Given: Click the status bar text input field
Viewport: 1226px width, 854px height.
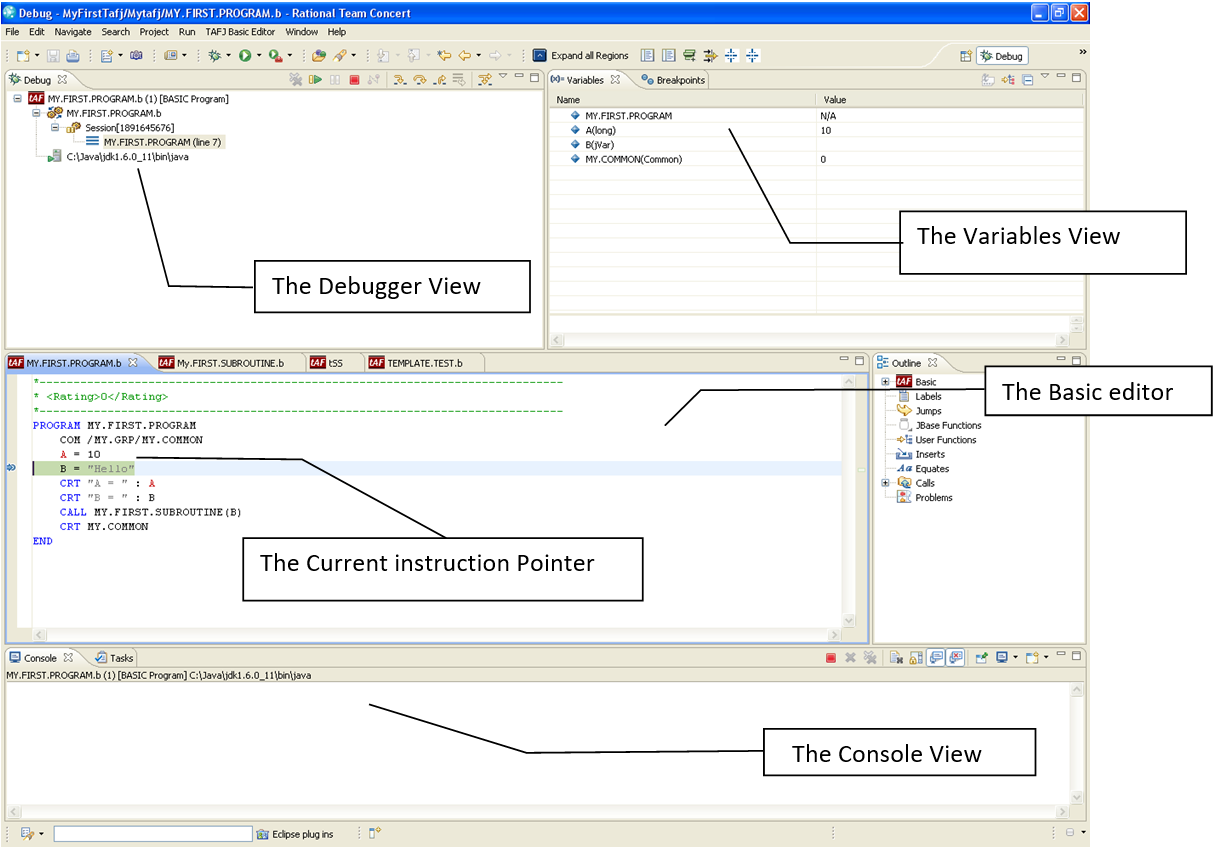Looking at the screenshot, I should 153,833.
